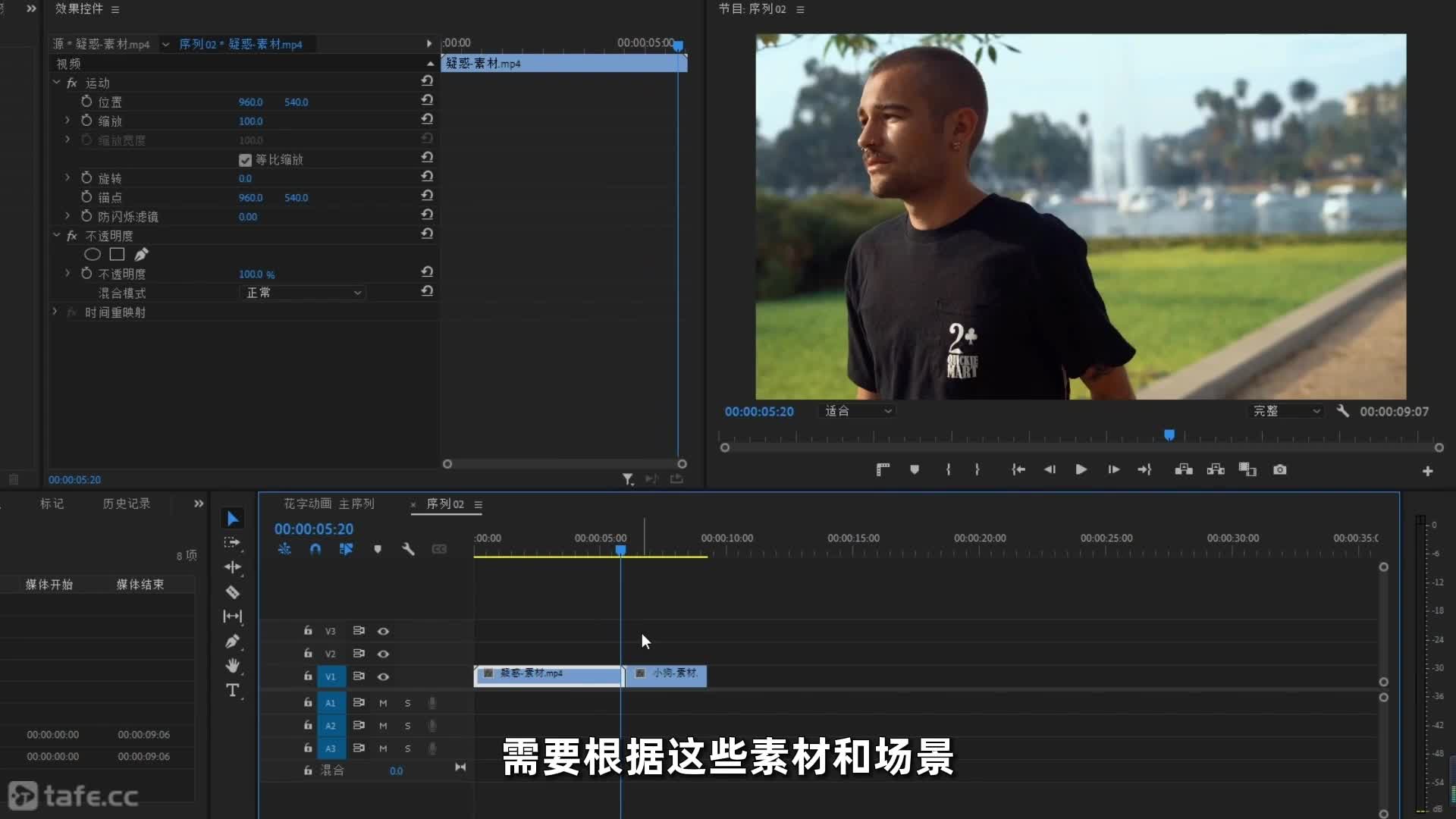Reset the 位置 parameter
The image size is (1456, 819).
[427, 100]
